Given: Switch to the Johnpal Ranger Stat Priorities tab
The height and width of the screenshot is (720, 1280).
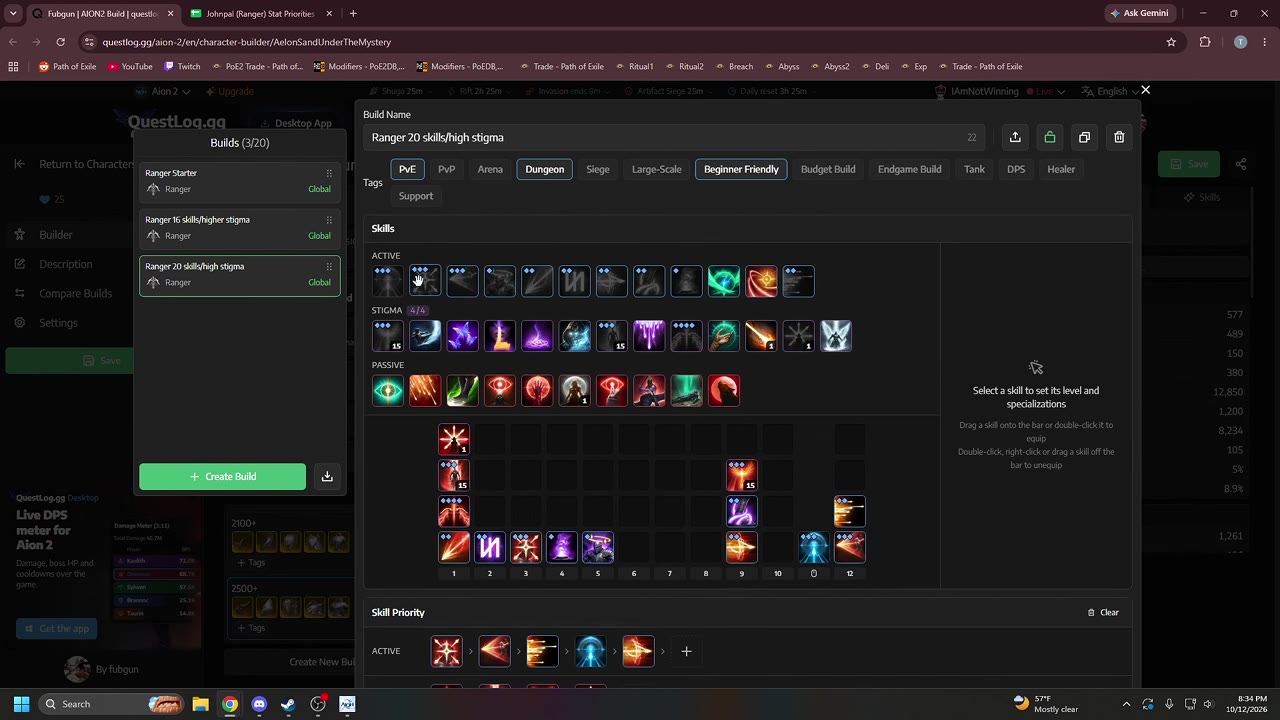Looking at the screenshot, I should coord(260,14).
